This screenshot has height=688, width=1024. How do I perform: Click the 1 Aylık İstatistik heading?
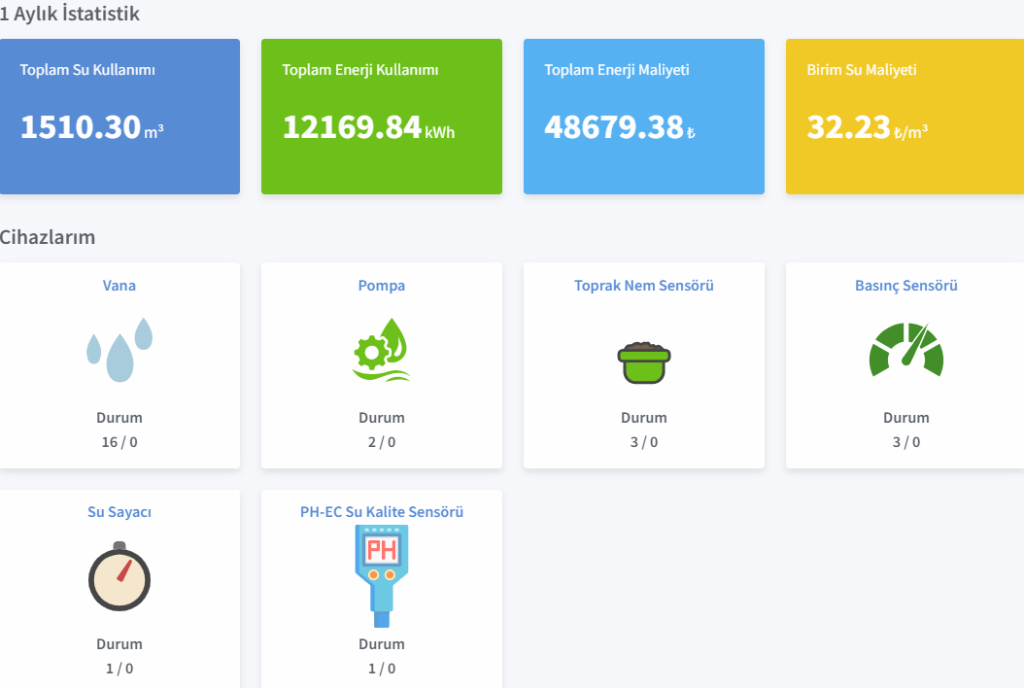(70, 14)
